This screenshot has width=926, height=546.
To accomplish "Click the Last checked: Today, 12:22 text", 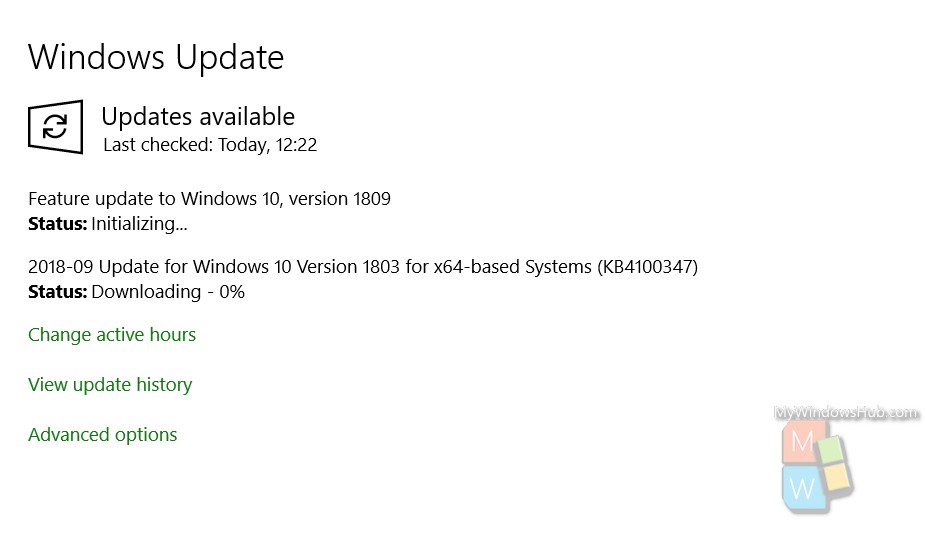I will pos(210,145).
